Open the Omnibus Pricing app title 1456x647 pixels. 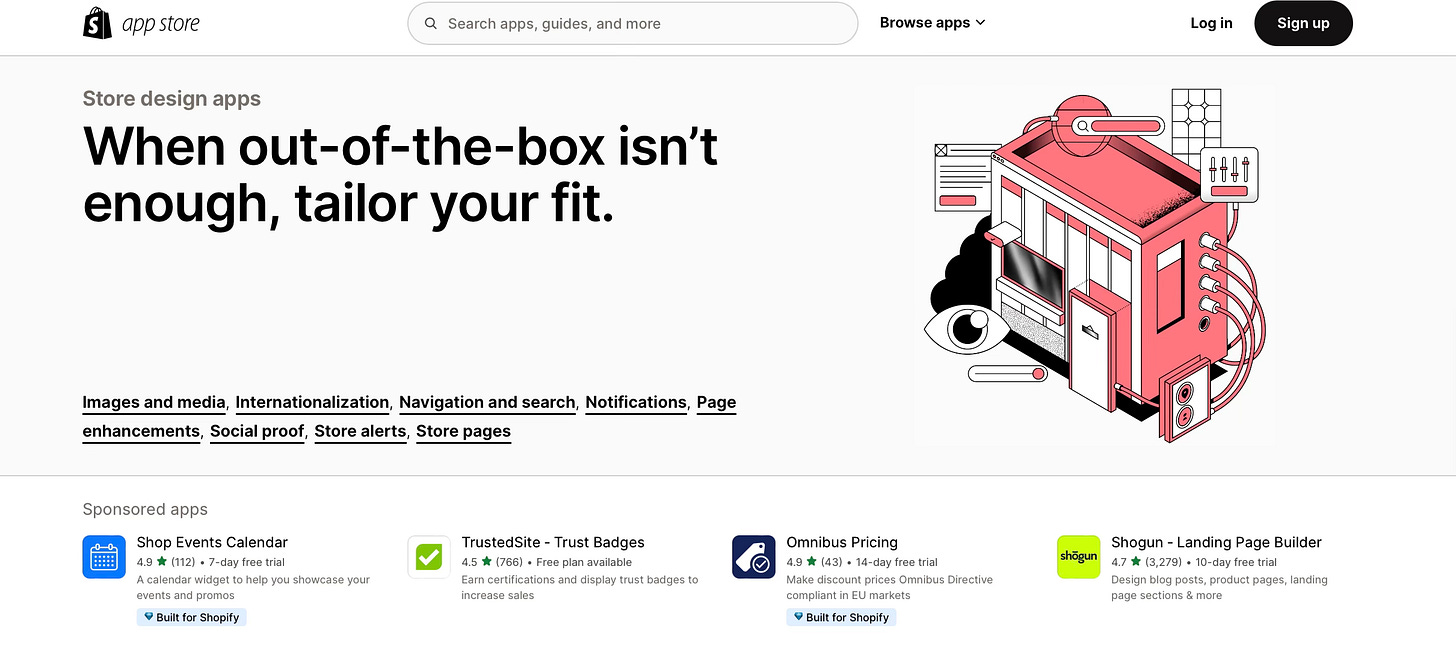coord(842,542)
